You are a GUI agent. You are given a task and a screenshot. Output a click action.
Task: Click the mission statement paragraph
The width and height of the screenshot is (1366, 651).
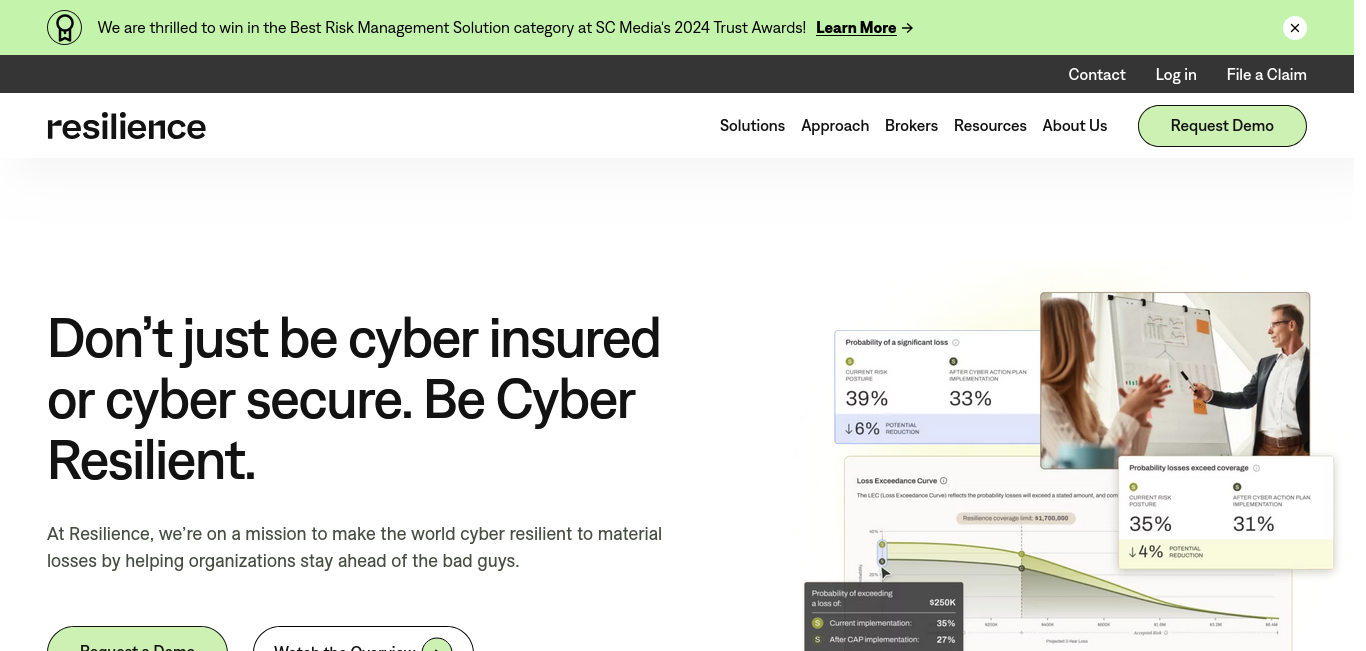point(354,547)
